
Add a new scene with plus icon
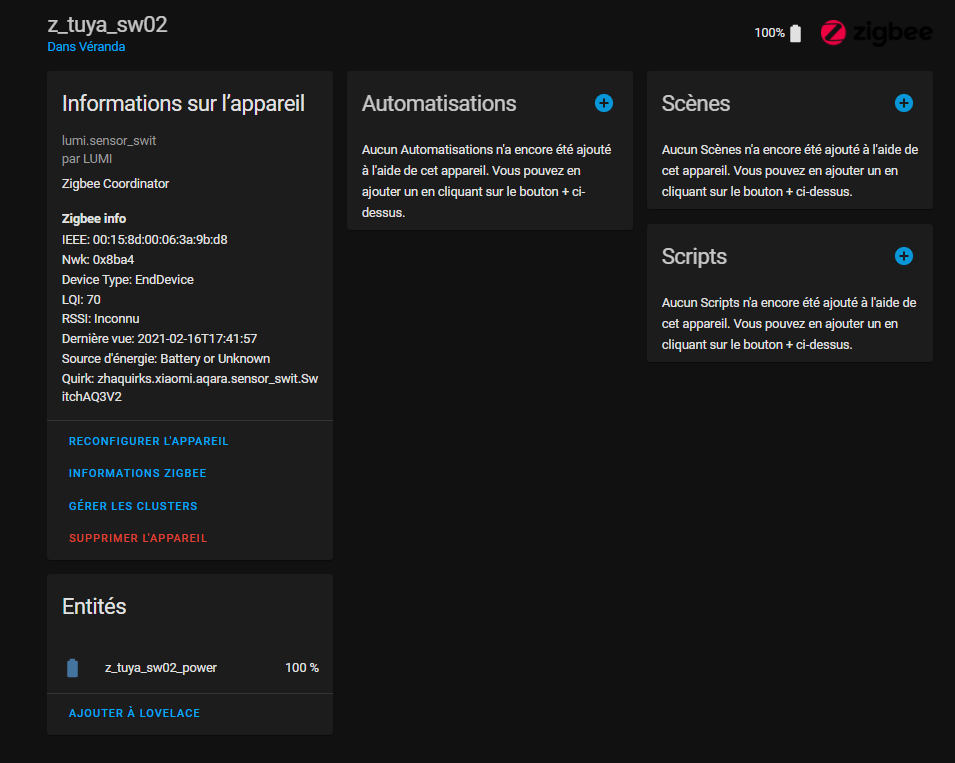coord(904,103)
